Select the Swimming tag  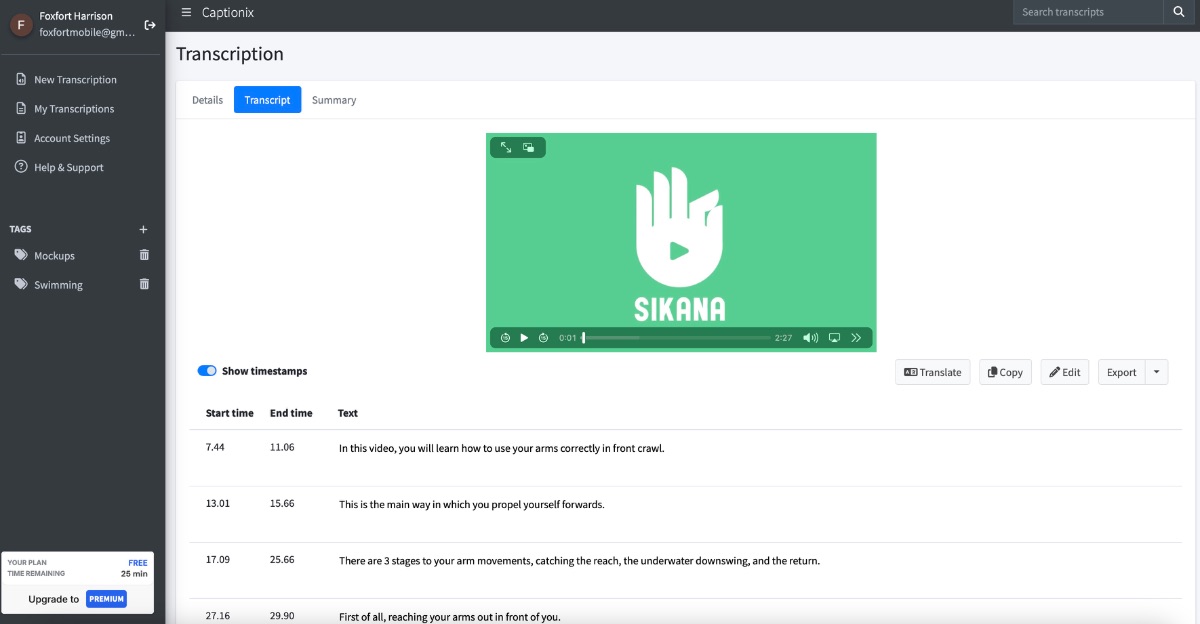tap(58, 285)
